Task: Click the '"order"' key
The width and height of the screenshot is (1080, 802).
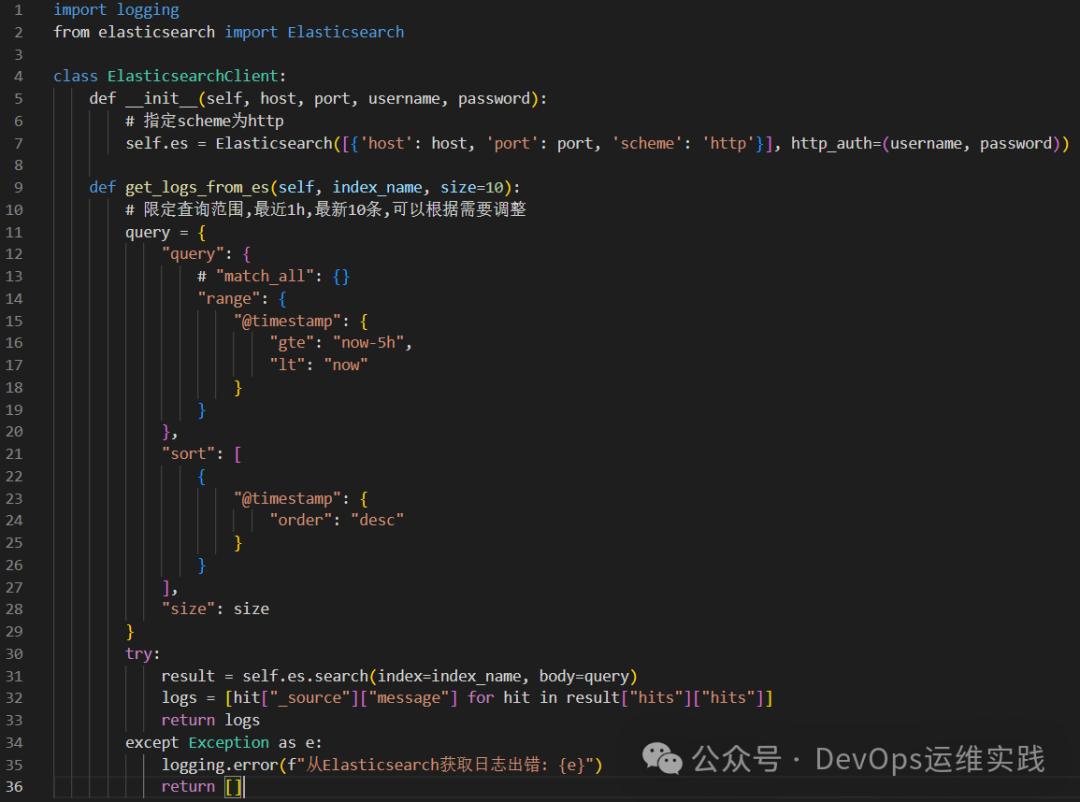Action: [300, 520]
